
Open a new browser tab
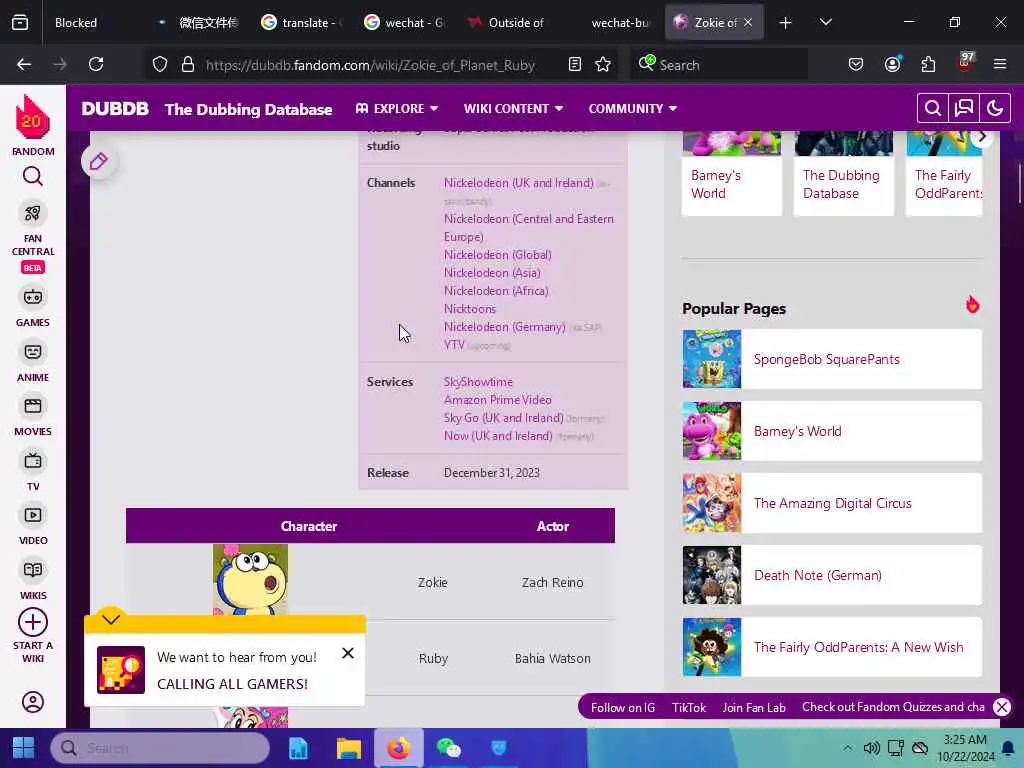pos(786,22)
